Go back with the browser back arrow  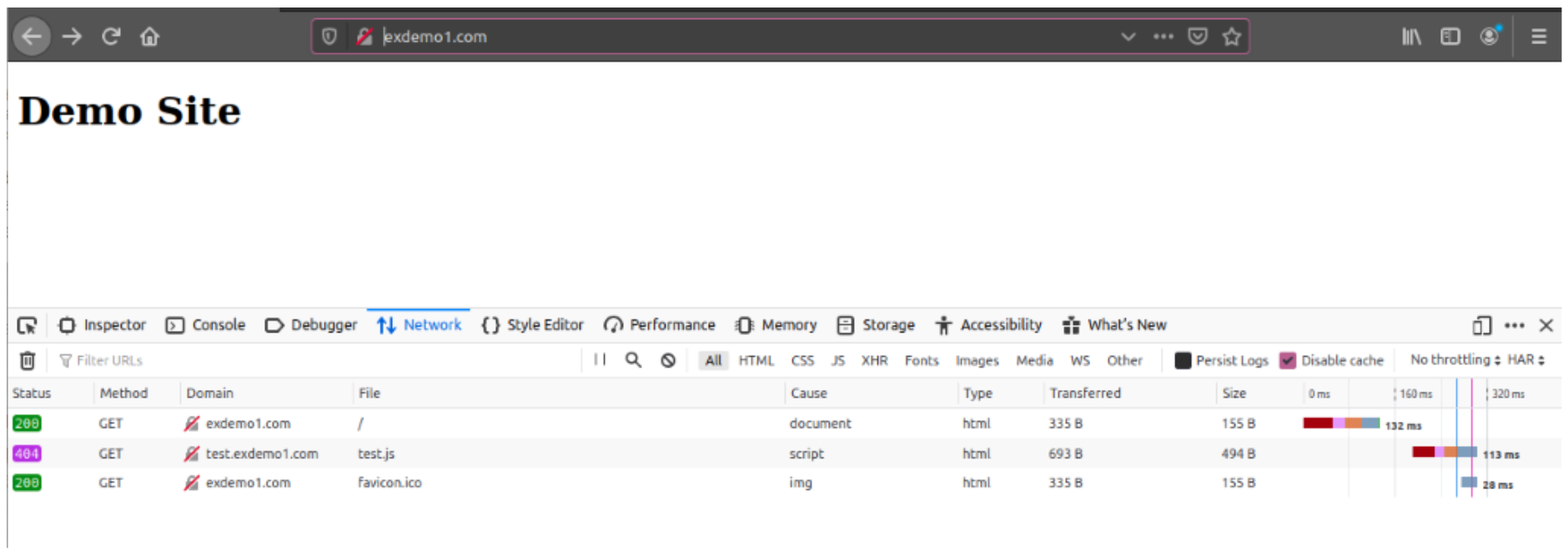point(32,37)
